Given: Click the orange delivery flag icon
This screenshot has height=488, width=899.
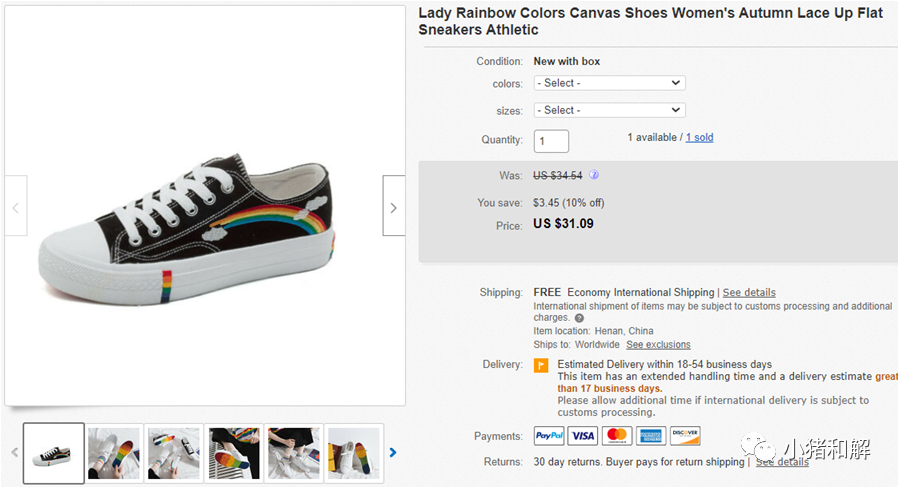Looking at the screenshot, I should [541, 365].
